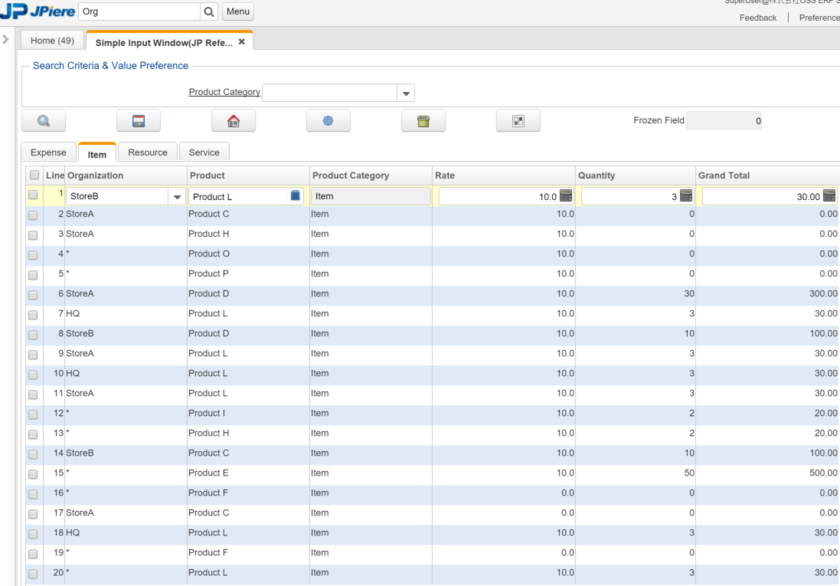840x586 pixels.
Task: Click the expand view toolbar button
Action: (x=518, y=121)
